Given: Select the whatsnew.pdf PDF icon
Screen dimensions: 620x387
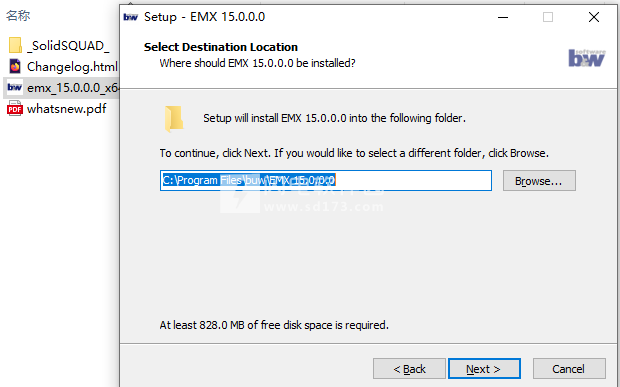Looking at the screenshot, I should (15, 108).
